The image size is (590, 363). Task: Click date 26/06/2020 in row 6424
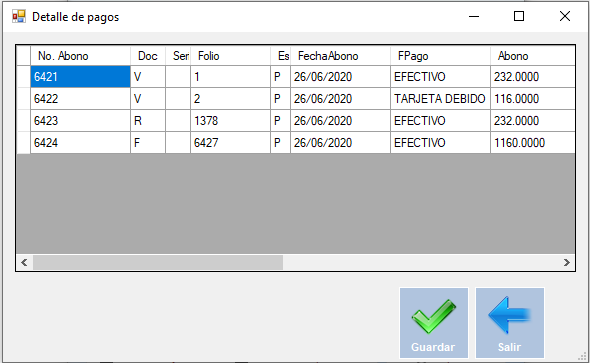coord(340,143)
